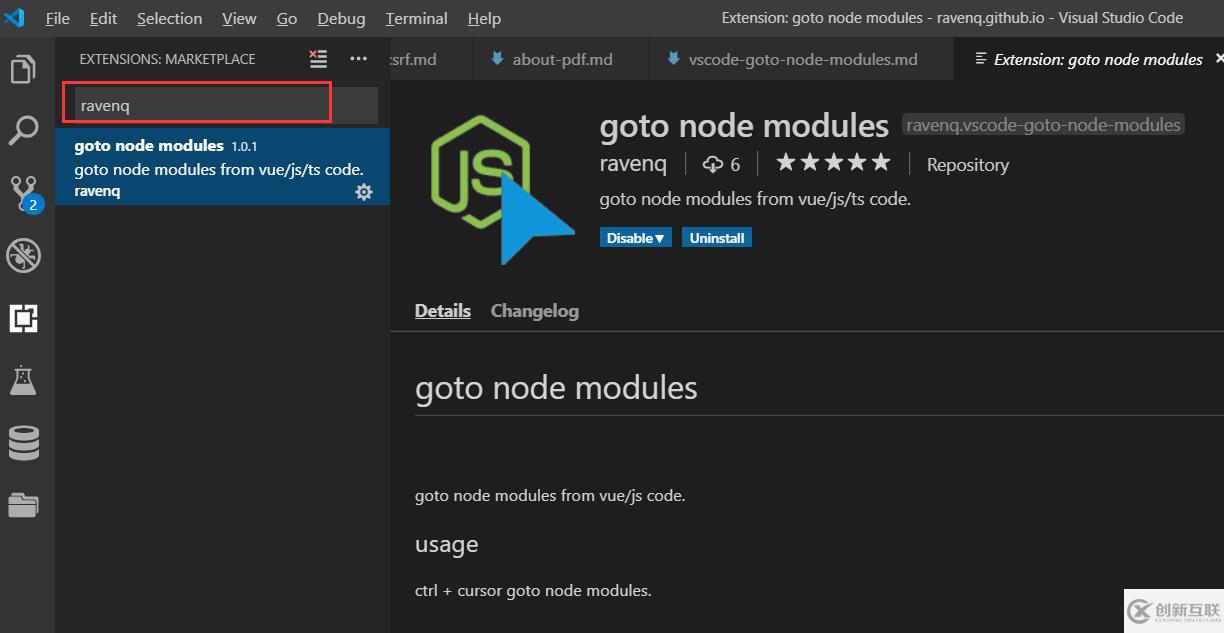The image size is (1224, 633).
Task: Uninstall the goto node modules extension
Action: coord(717,238)
